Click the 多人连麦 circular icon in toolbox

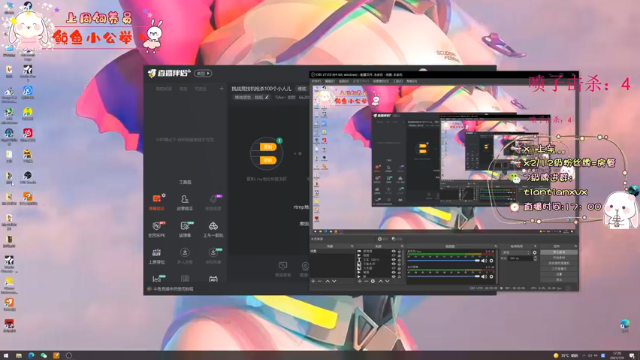point(184,252)
